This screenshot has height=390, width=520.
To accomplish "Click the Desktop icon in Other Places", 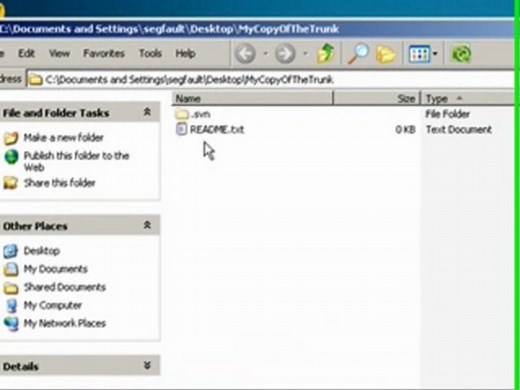I will pos(11,251).
